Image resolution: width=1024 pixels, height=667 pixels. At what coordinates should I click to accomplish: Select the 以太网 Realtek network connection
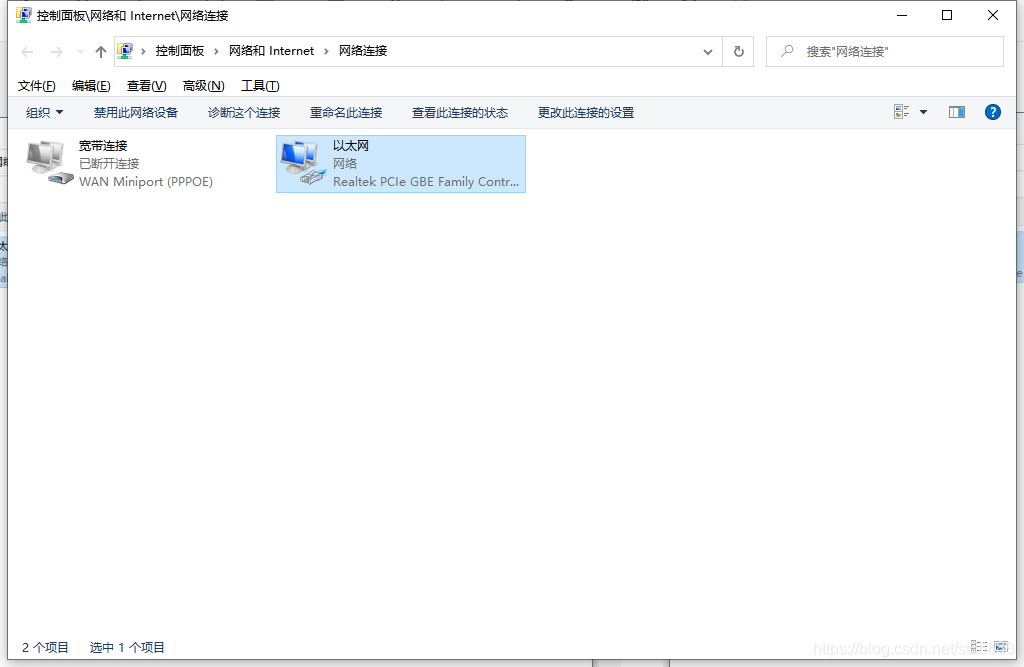pyautogui.click(x=400, y=163)
